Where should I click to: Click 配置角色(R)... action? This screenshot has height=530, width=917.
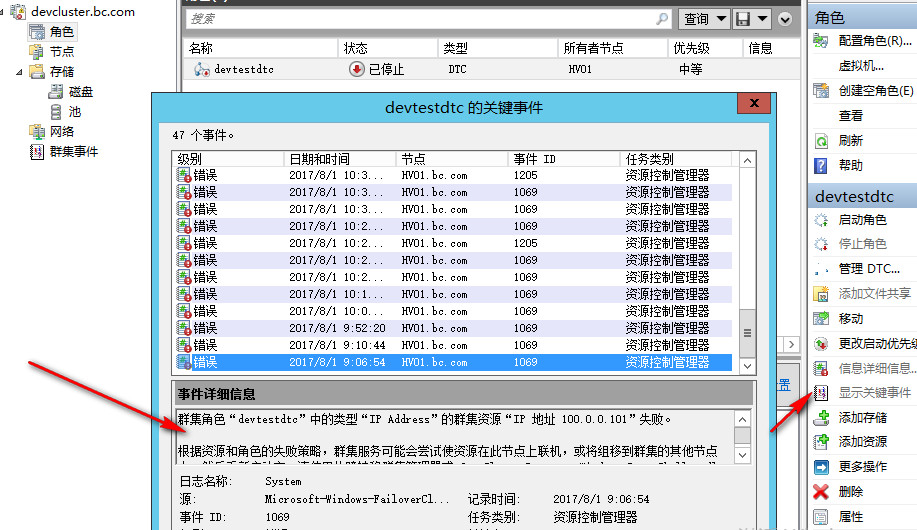point(875,41)
